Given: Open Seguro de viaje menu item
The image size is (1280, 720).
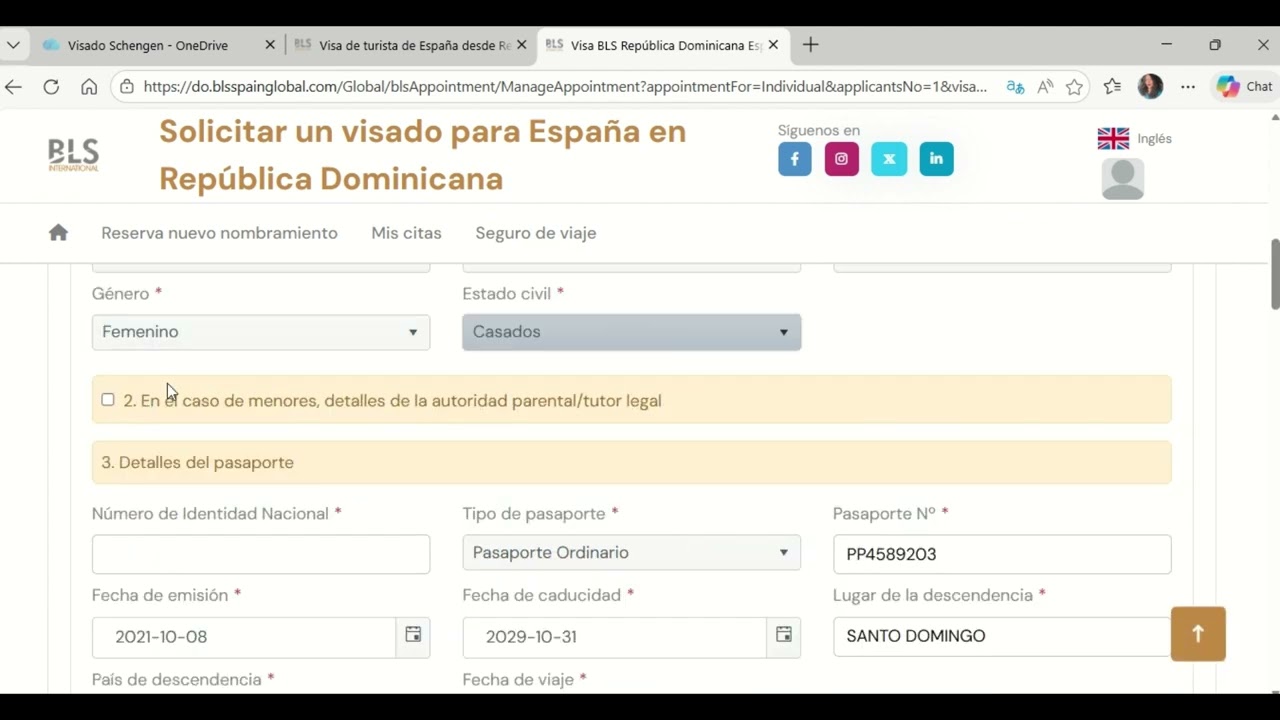Looking at the screenshot, I should (536, 233).
